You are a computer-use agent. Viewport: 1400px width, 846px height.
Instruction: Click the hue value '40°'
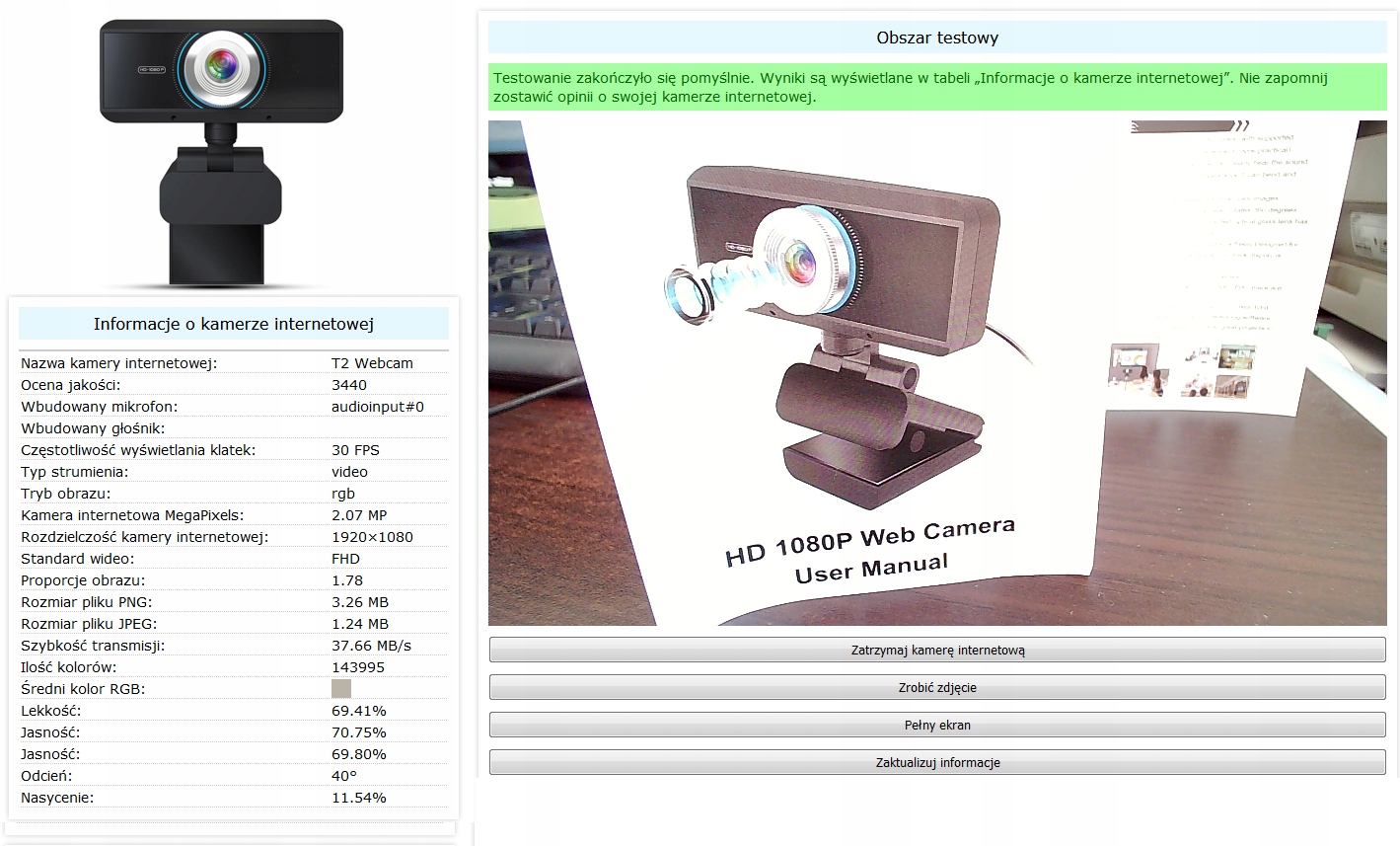click(344, 776)
